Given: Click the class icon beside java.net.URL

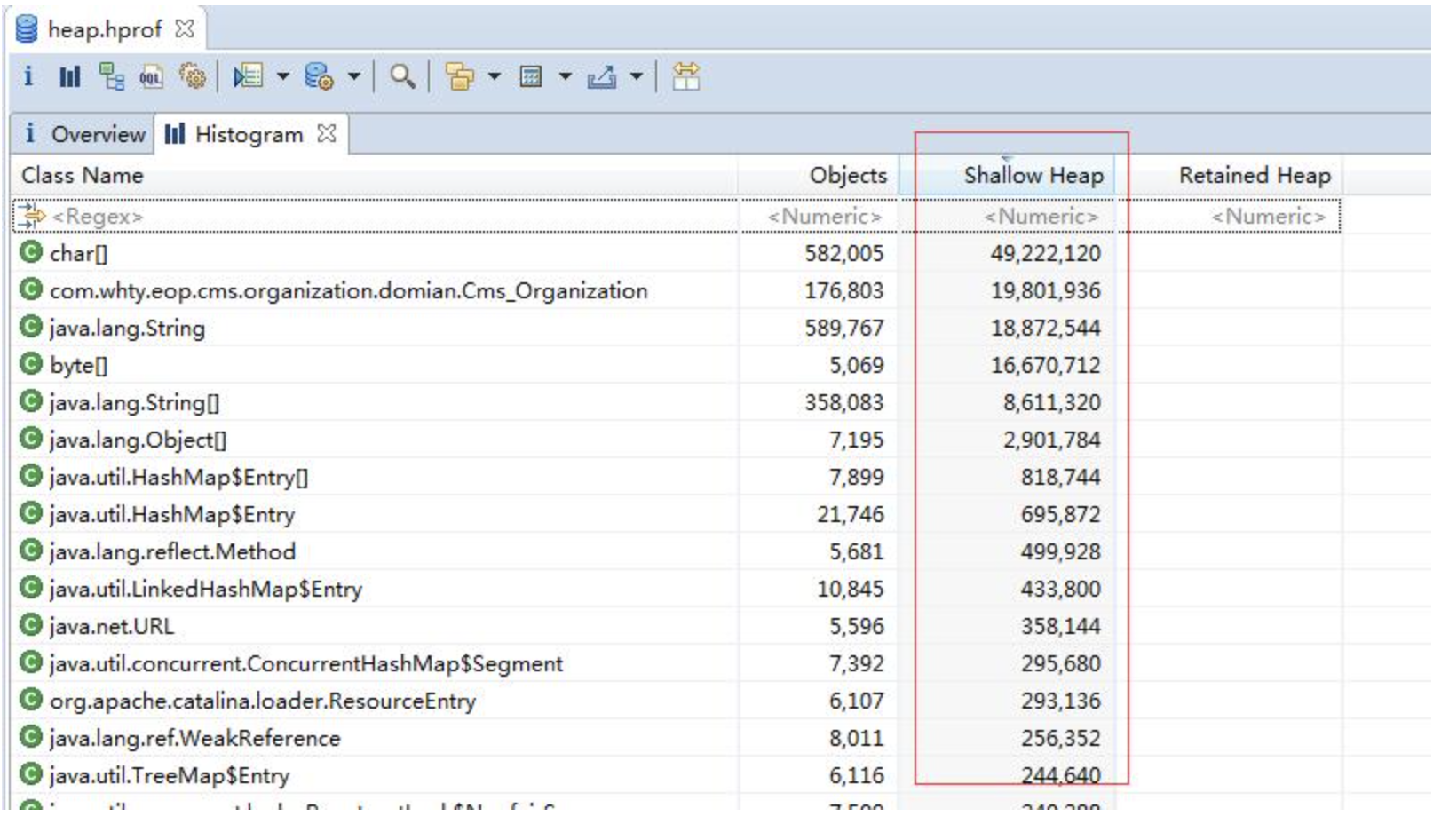Looking at the screenshot, I should [x=31, y=625].
